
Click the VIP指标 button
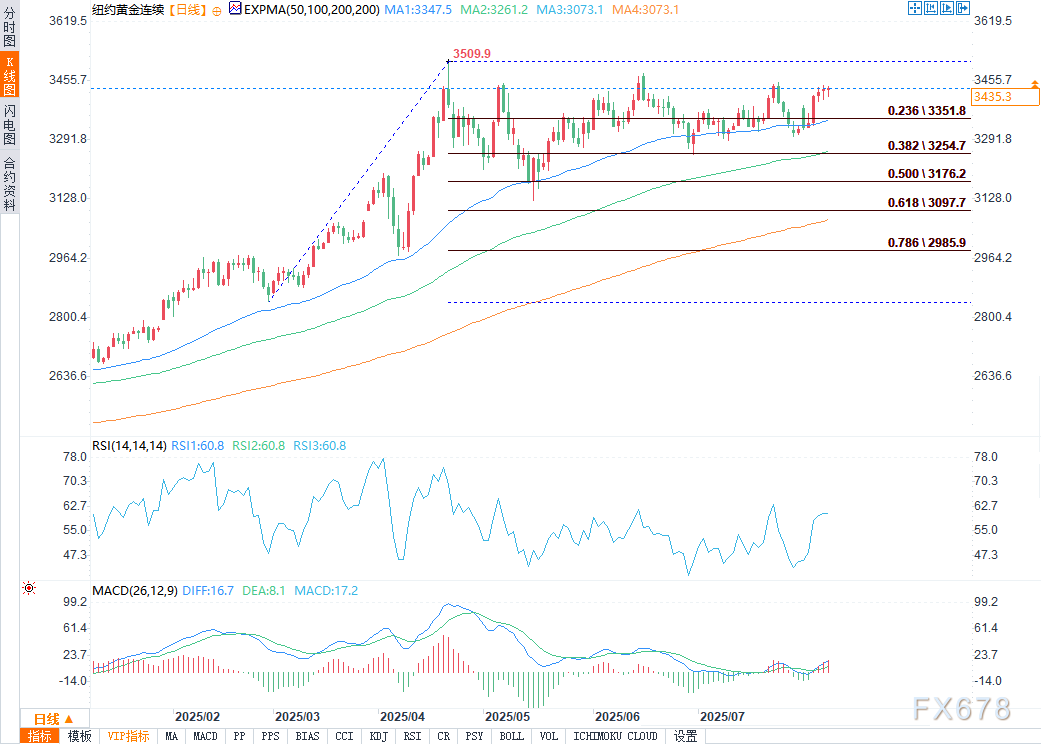(x=129, y=736)
